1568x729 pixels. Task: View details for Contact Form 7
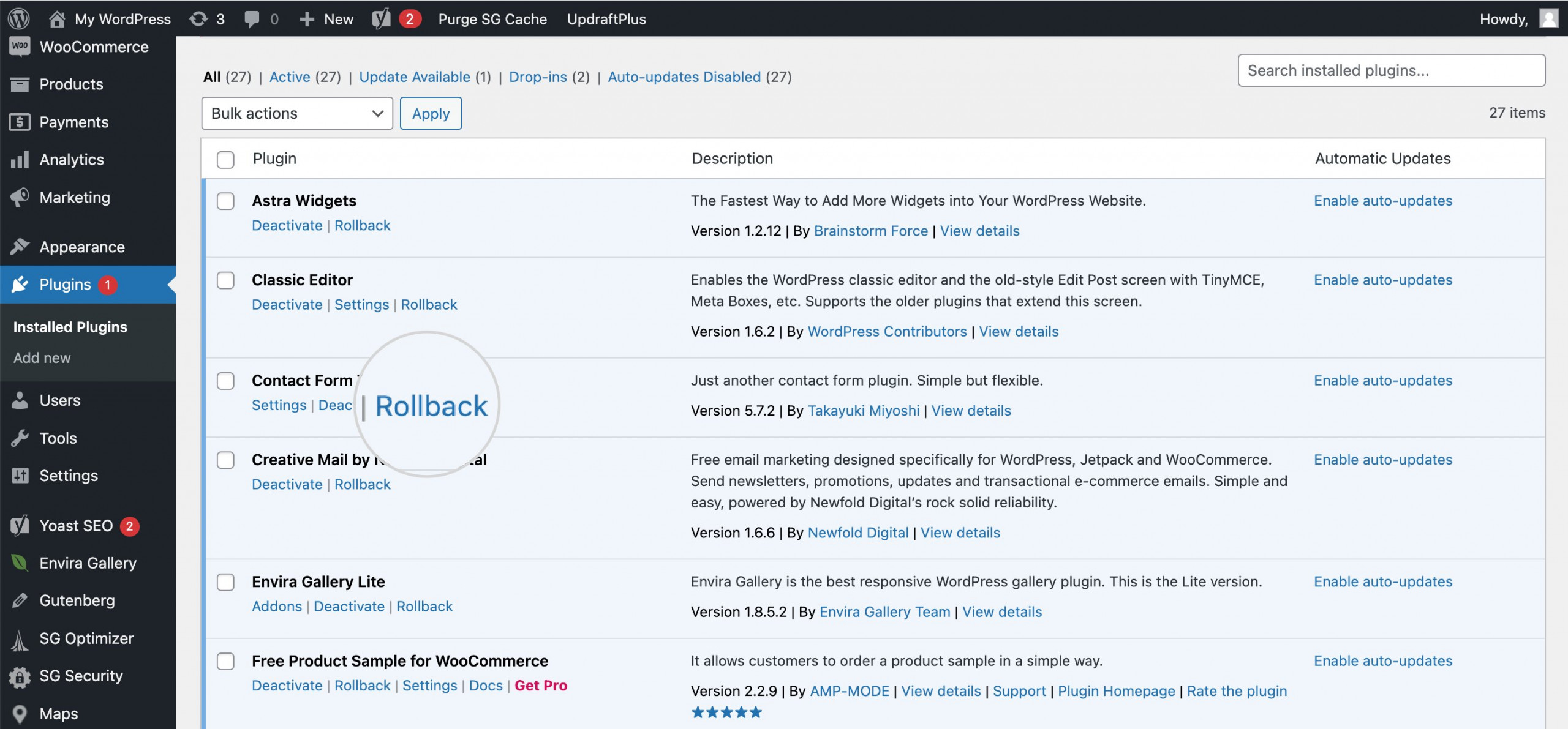[x=971, y=411]
